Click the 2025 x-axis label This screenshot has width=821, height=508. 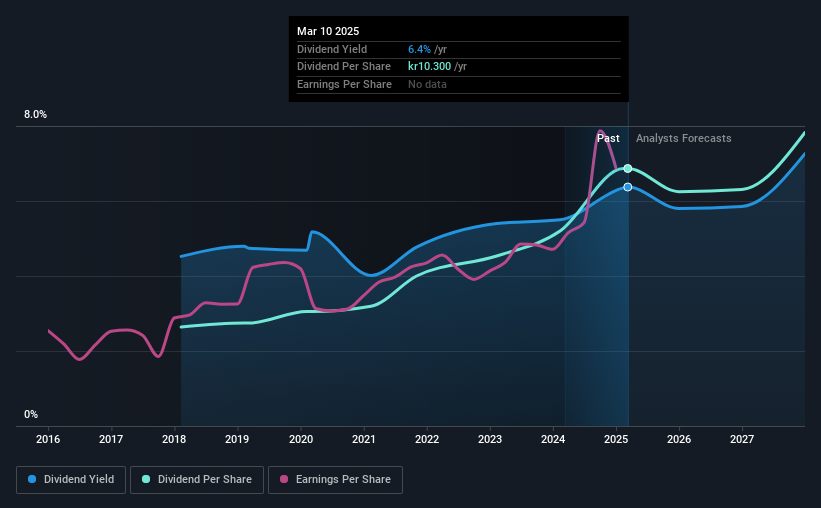click(x=616, y=439)
